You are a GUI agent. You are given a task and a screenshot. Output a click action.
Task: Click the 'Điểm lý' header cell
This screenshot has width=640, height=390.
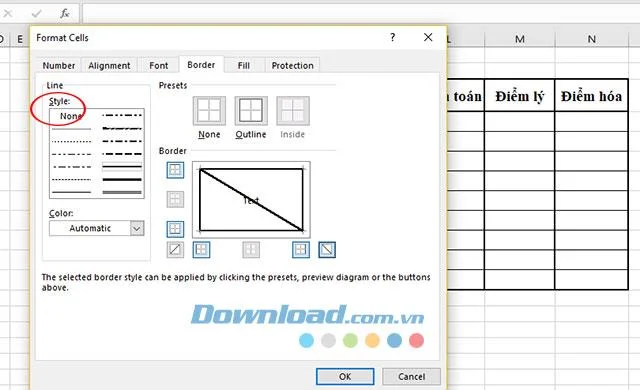(x=520, y=95)
